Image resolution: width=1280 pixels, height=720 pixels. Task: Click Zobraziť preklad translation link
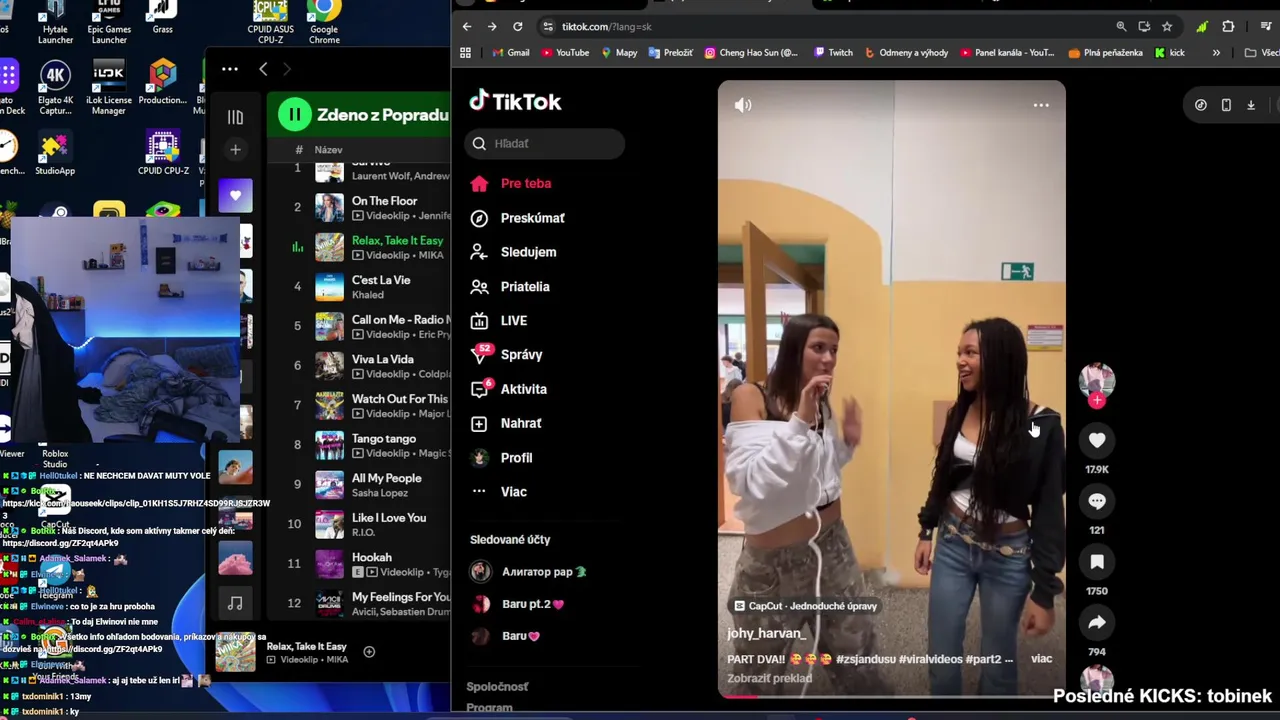click(x=769, y=678)
